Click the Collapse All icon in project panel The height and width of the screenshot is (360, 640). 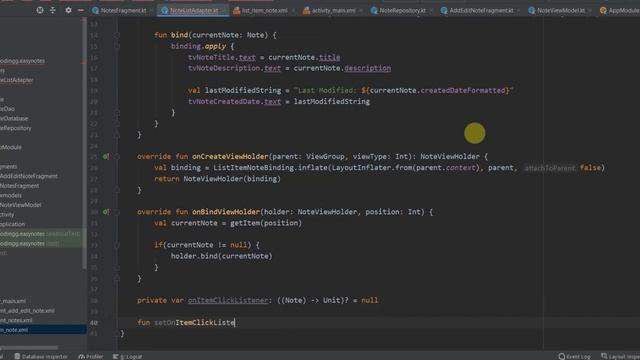53,10
